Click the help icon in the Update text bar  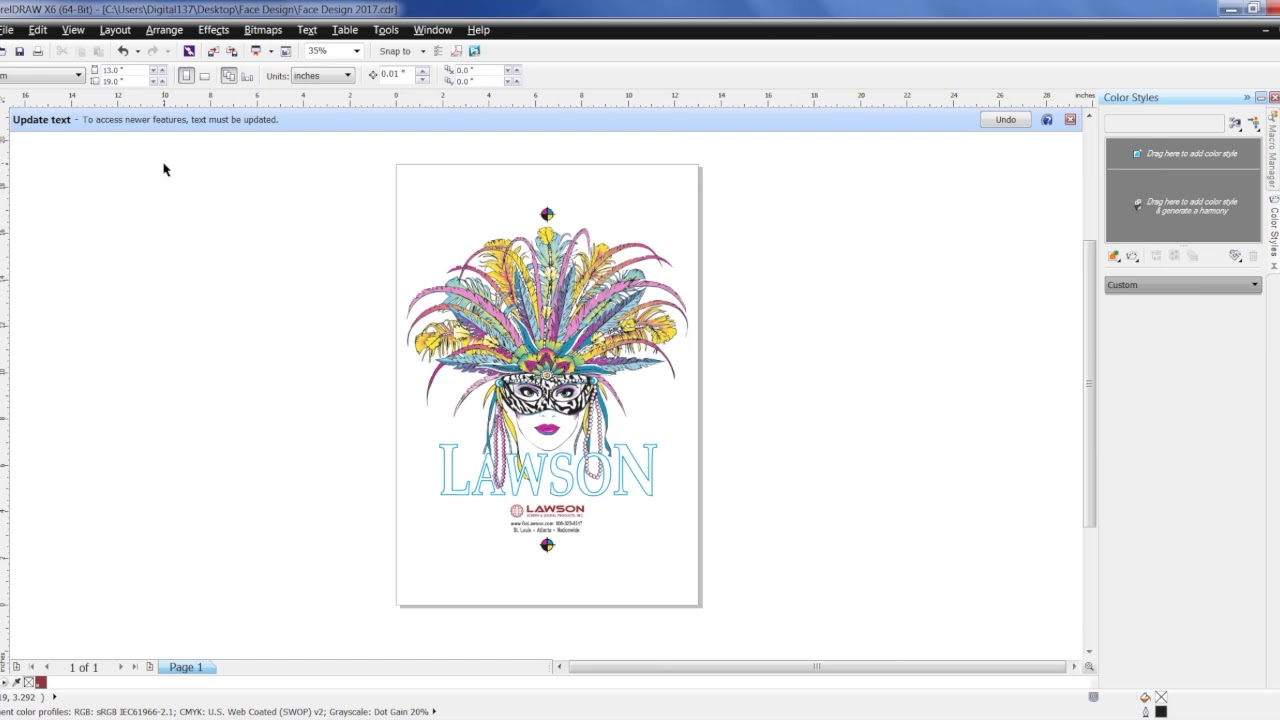(1047, 120)
